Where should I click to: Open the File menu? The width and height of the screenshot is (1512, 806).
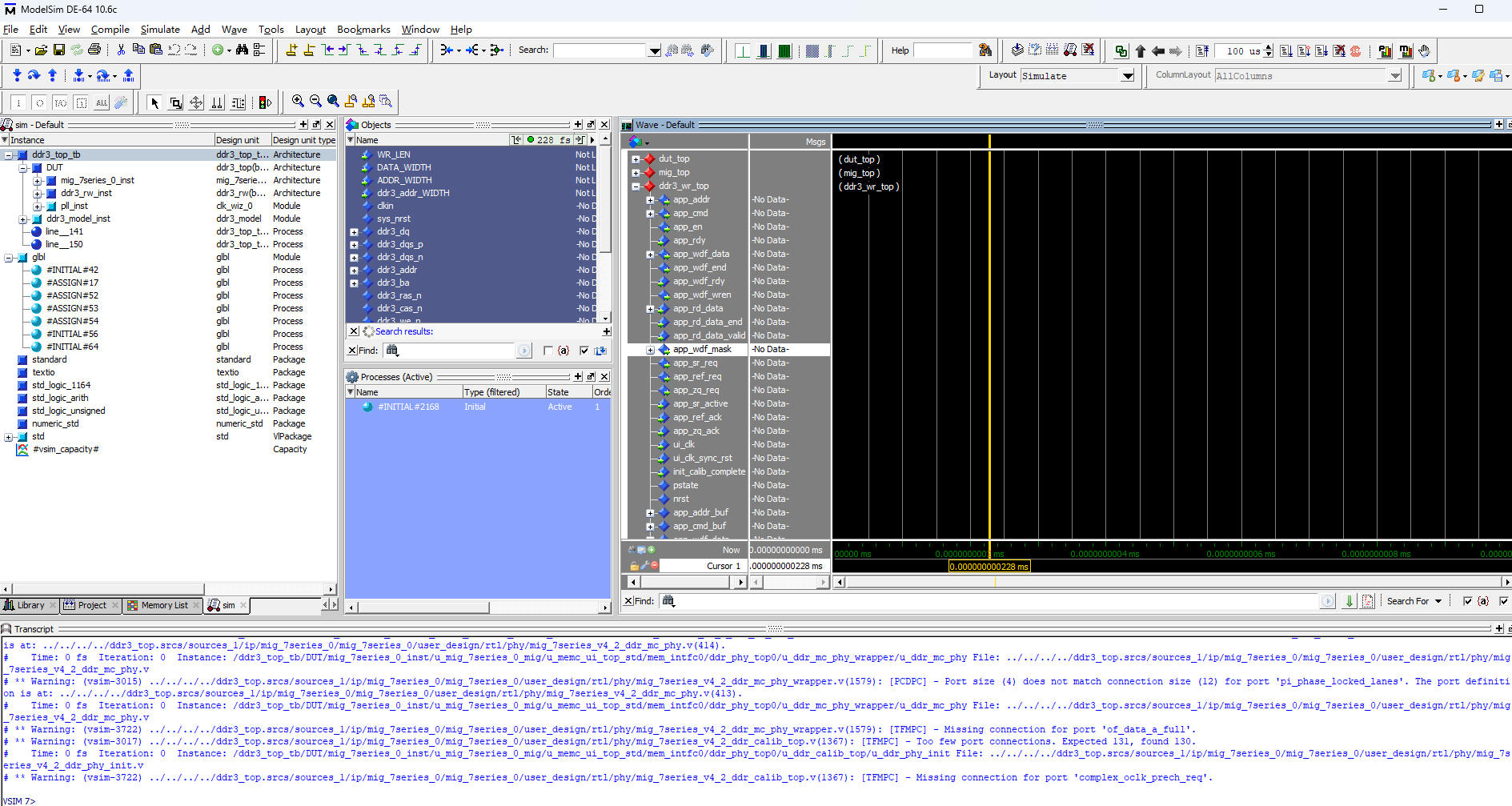pos(11,30)
